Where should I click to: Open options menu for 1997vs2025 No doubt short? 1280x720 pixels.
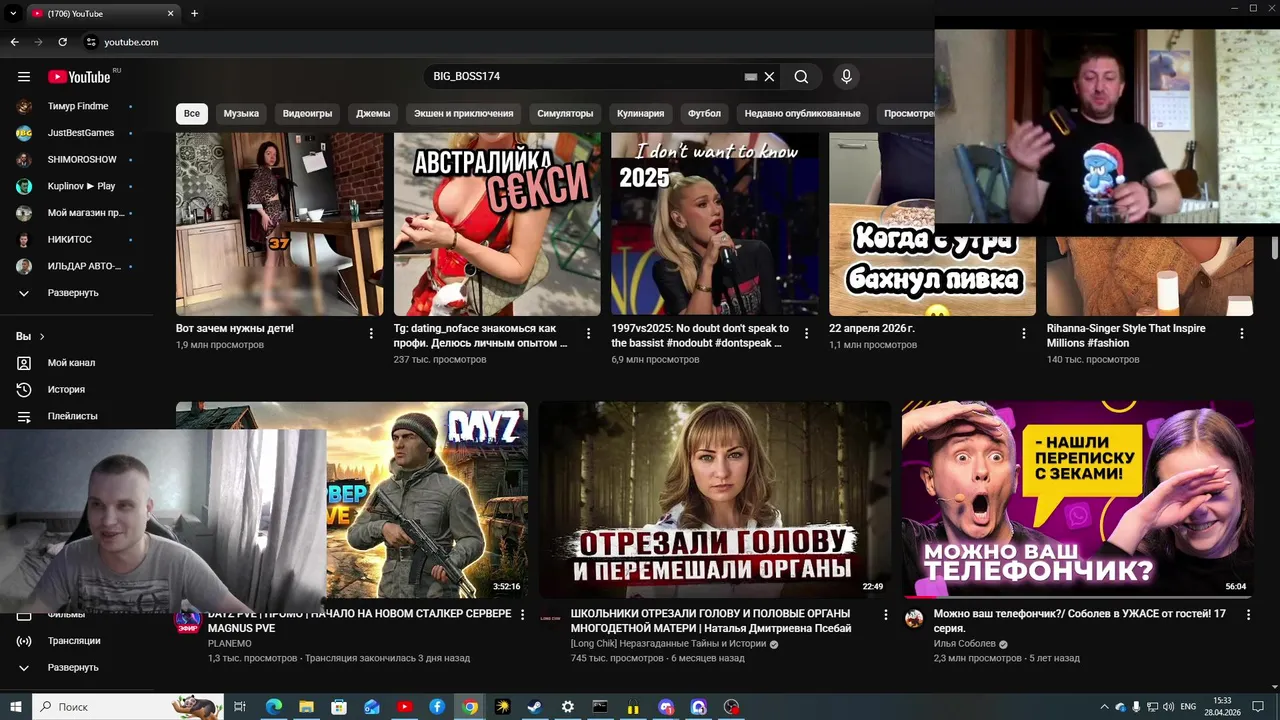click(x=806, y=333)
